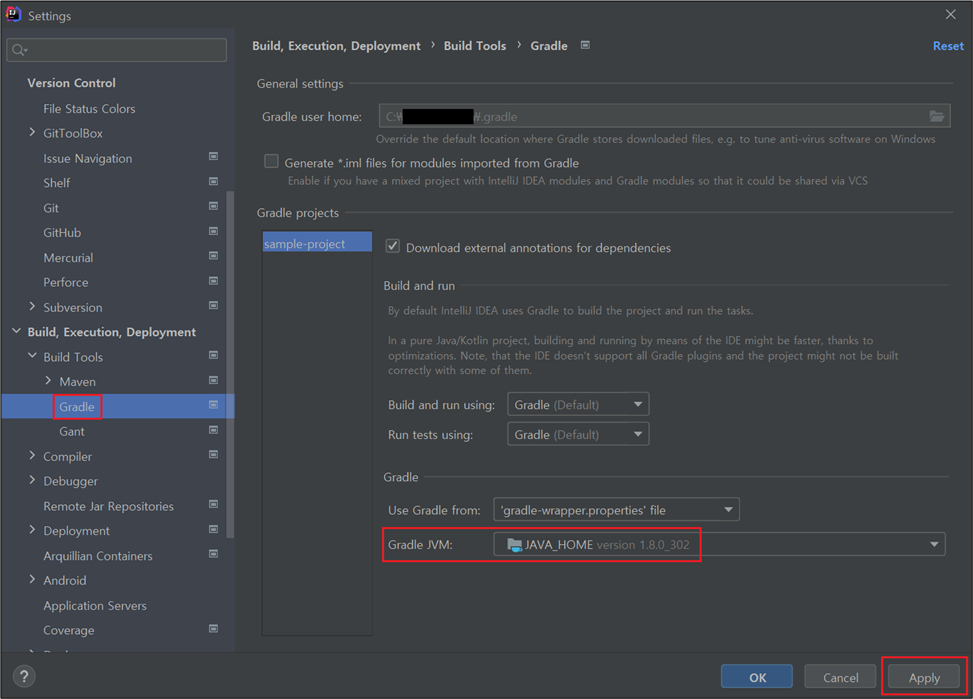Screen dimensions: 973x699
Task: Expand GitToolBox tree node
Action: click(32, 132)
